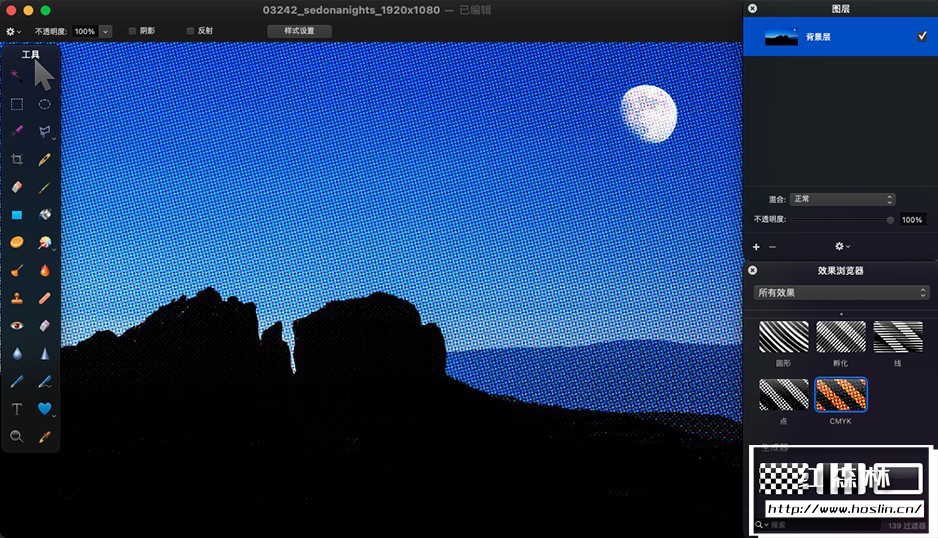
Task: Select the 孵化 hatched effect thumbnail
Action: tap(840, 337)
